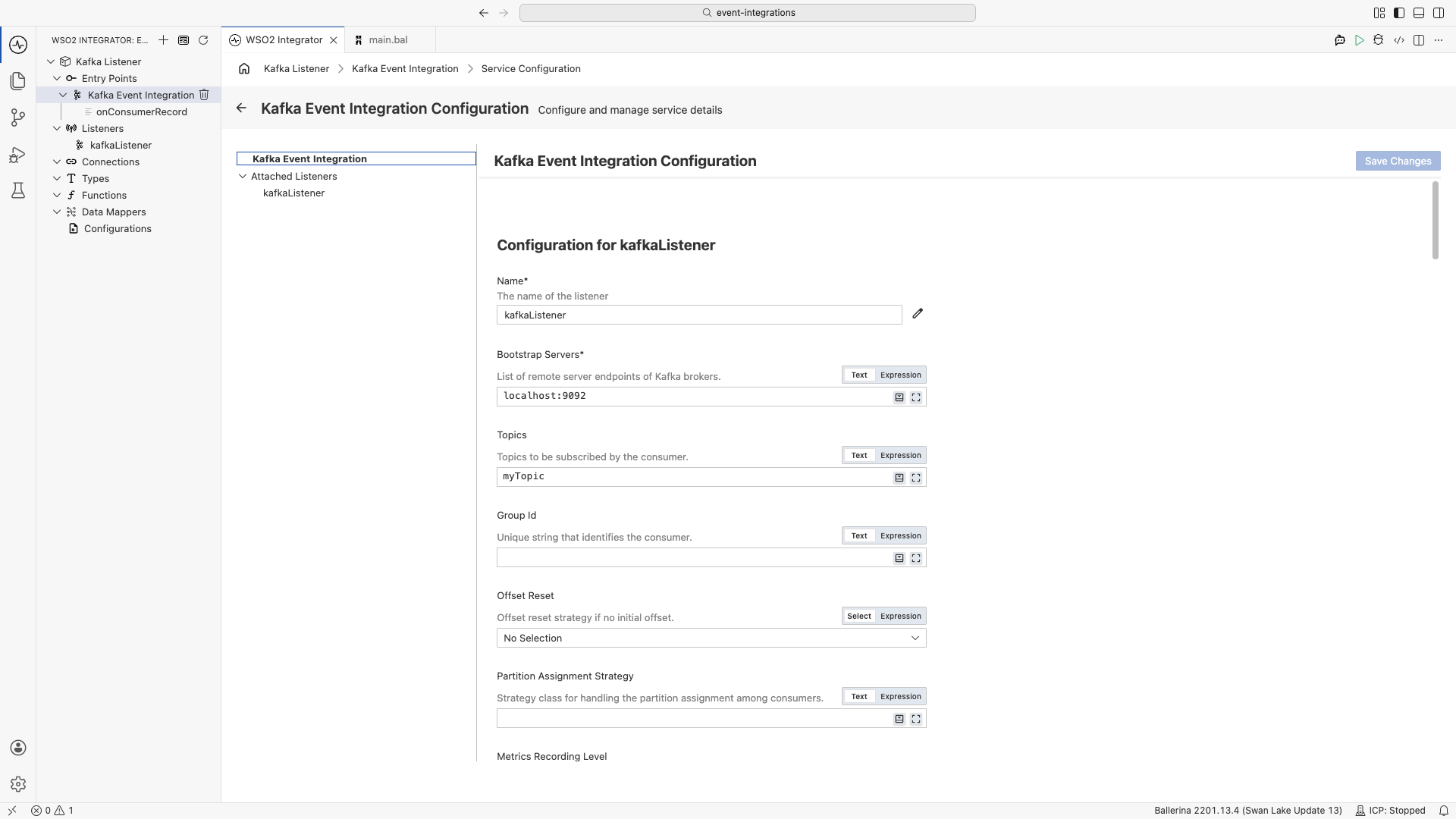Viewport: 1456px width, 819px height.
Task: Switch to the main.bal tab
Action: point(388,40)
